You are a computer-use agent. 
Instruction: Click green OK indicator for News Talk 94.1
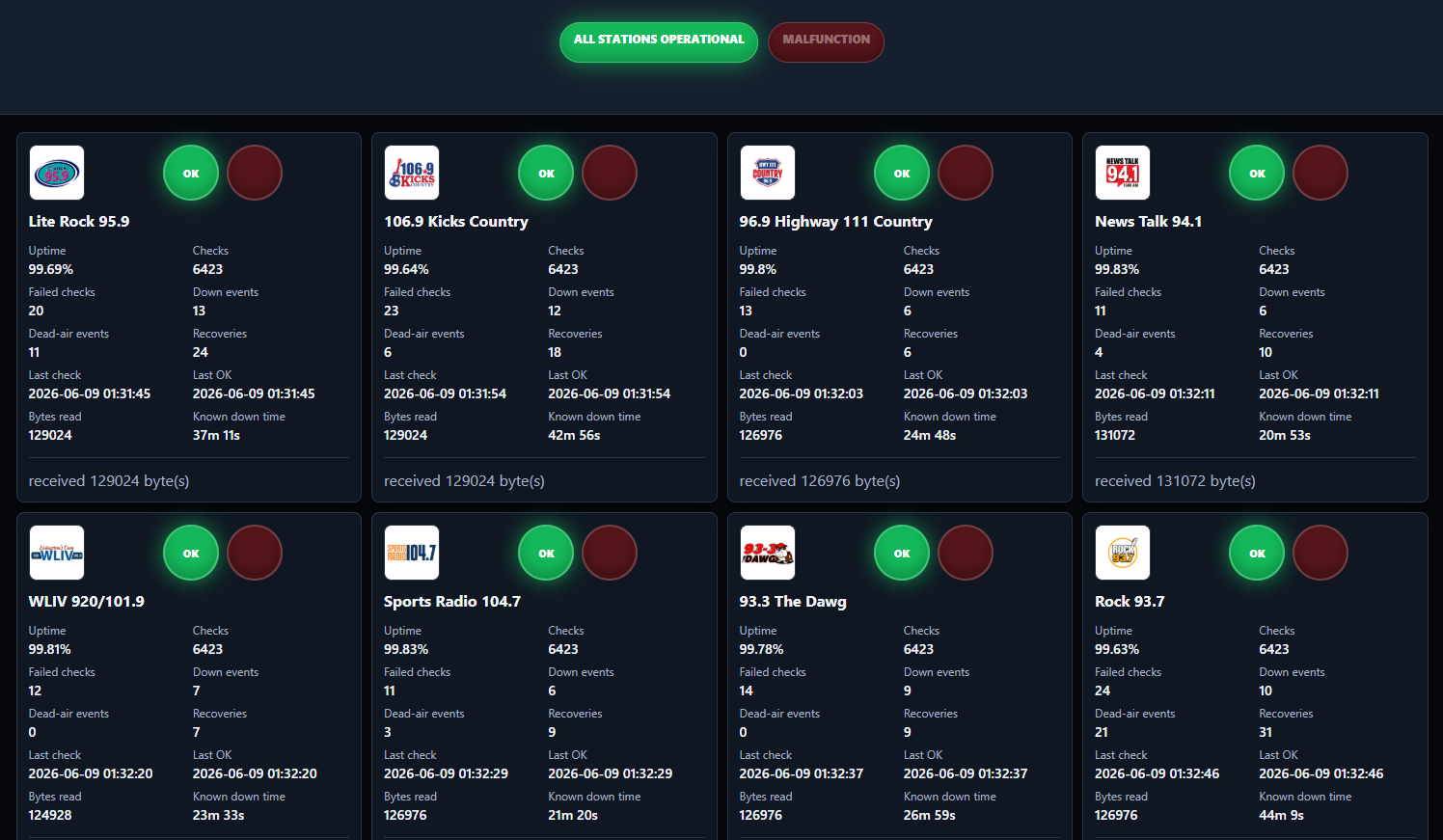click(x=1257, y=173)
